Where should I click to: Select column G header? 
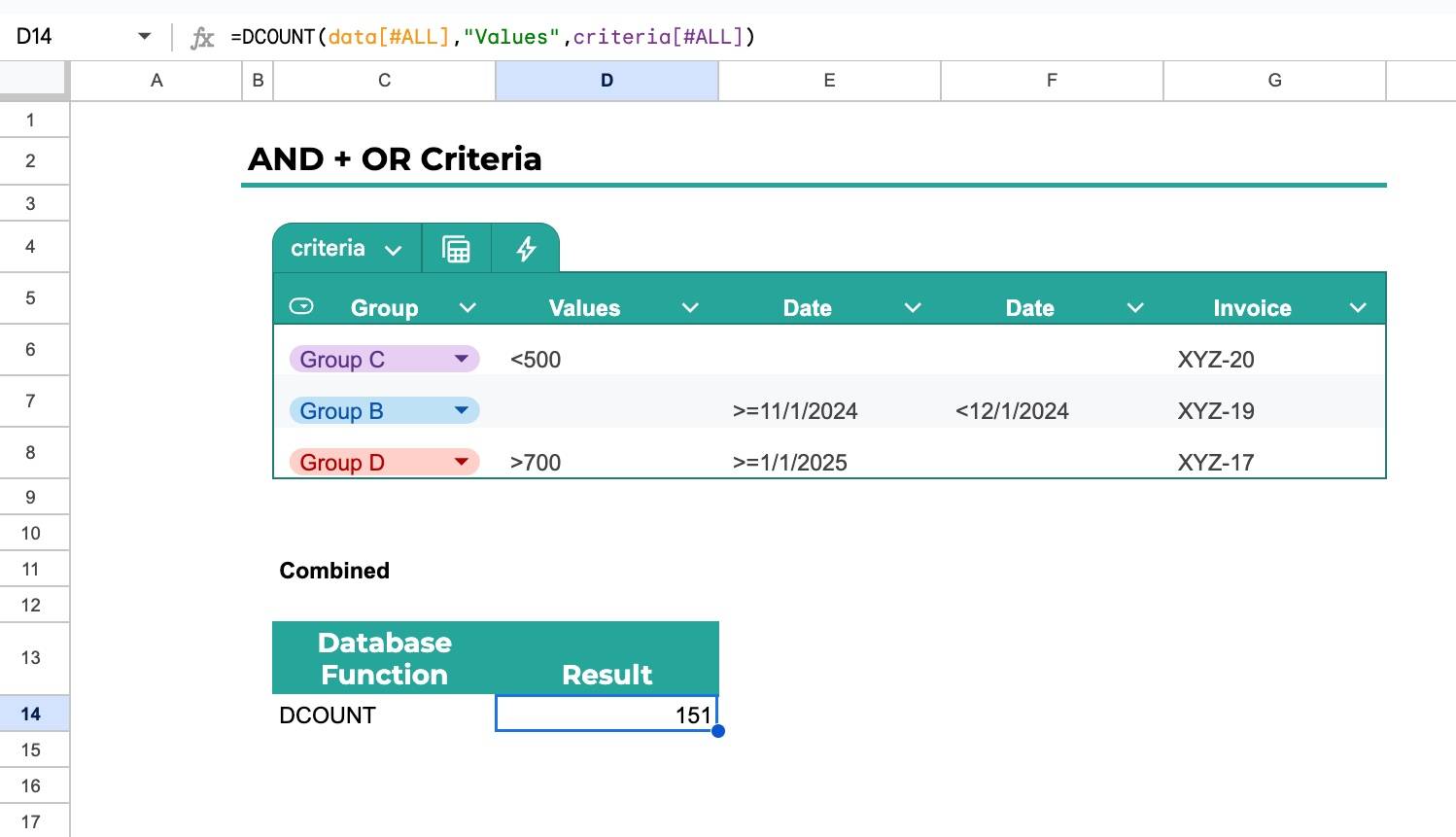click(x=1274, y=81)
